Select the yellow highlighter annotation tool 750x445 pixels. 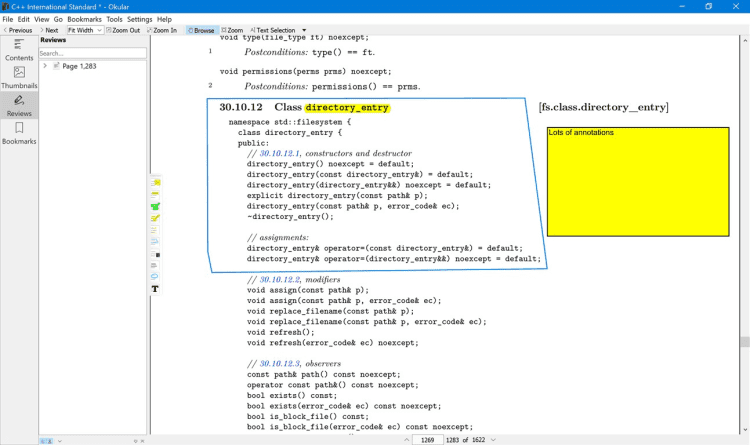(155, 218)
